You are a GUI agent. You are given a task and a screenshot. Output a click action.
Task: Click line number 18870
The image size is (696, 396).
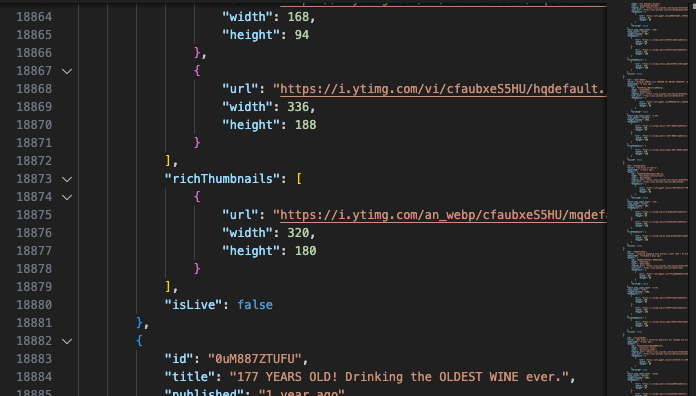[x=34, y=125]
